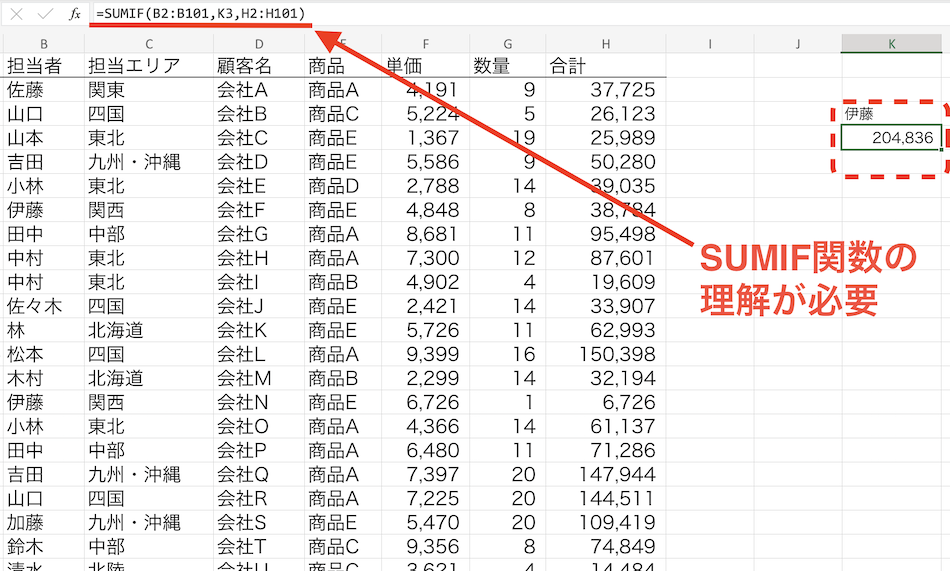Click the cell 加藤
Viewport: 950px width, 571px height.
(x=44, y=523)
